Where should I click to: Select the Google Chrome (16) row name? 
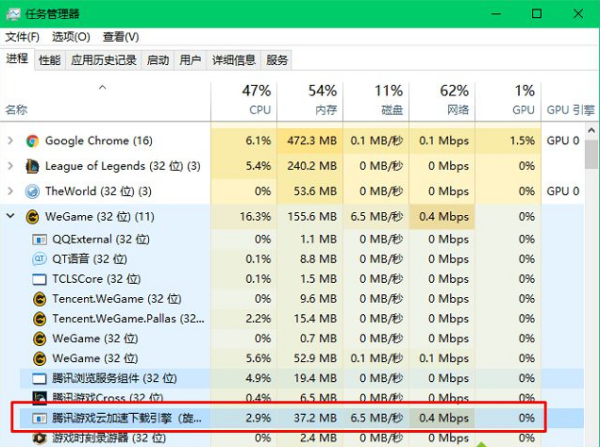99,141
